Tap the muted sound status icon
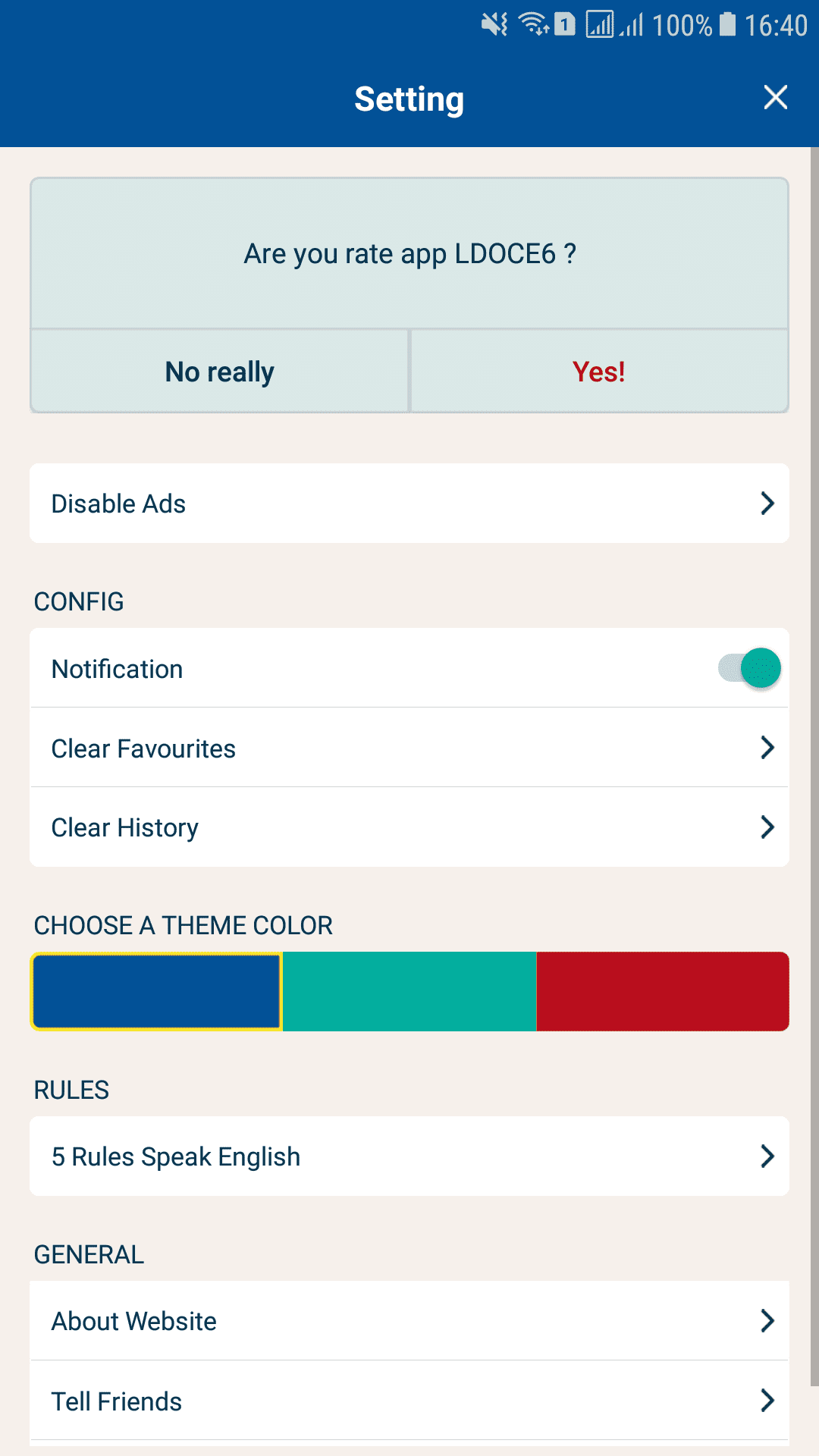This screenshot has height=1456, width=819. [494, 25]
